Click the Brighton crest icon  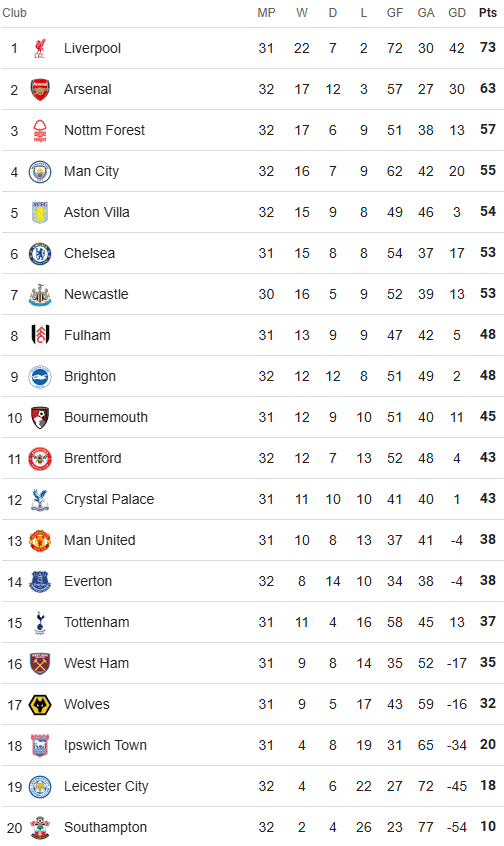(40, 377)
